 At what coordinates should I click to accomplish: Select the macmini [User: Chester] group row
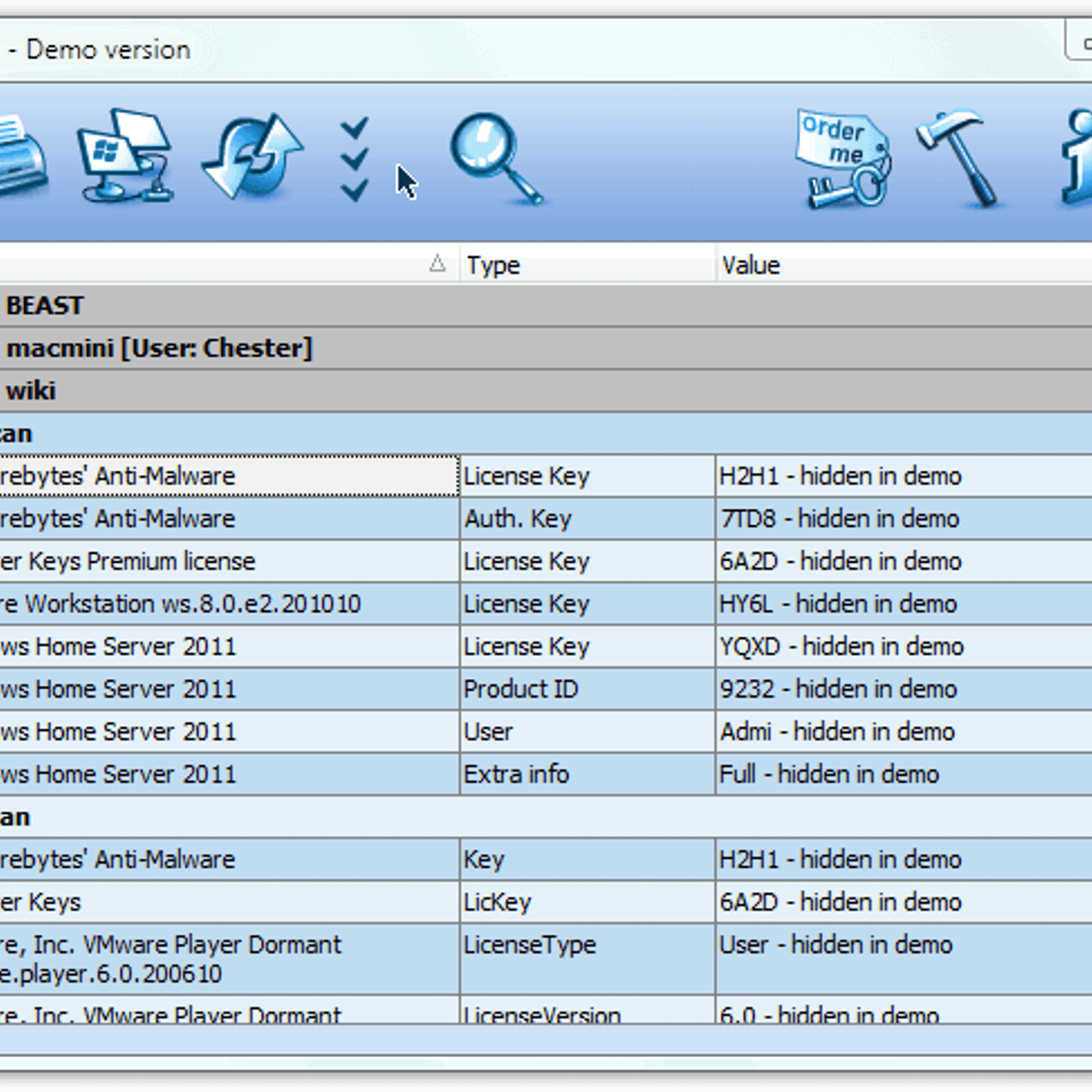[x=546, y=348]
